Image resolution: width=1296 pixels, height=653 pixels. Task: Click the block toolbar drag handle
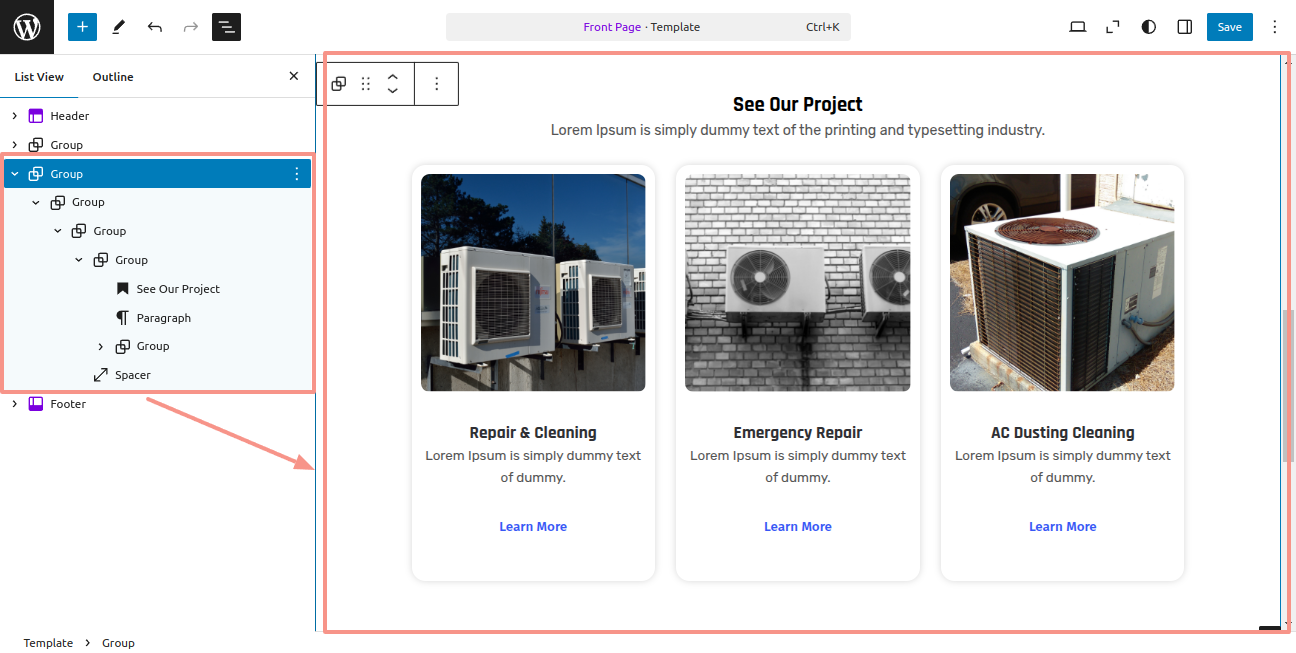click(366, 84)
